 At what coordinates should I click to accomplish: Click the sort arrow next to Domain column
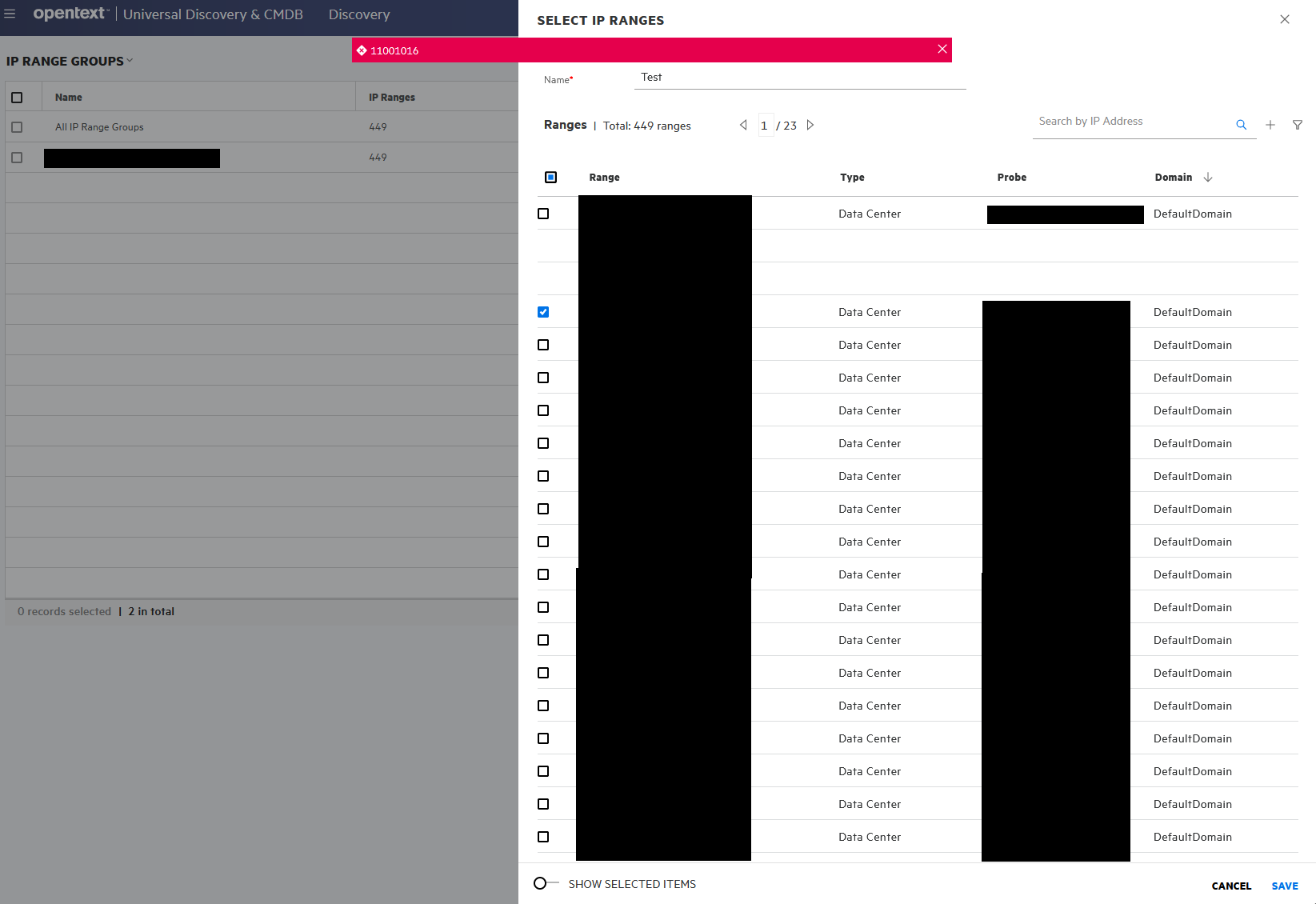click(x=1208, y=177)
